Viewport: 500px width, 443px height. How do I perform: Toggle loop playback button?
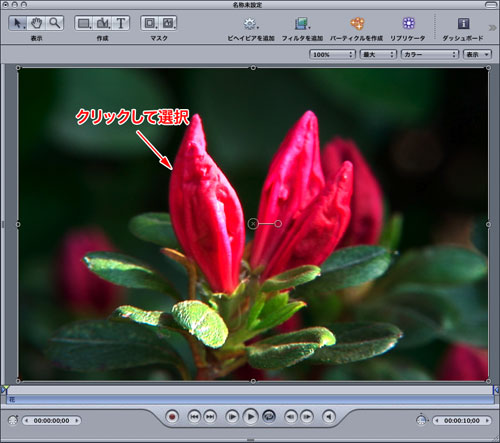[x=269, y=417]
